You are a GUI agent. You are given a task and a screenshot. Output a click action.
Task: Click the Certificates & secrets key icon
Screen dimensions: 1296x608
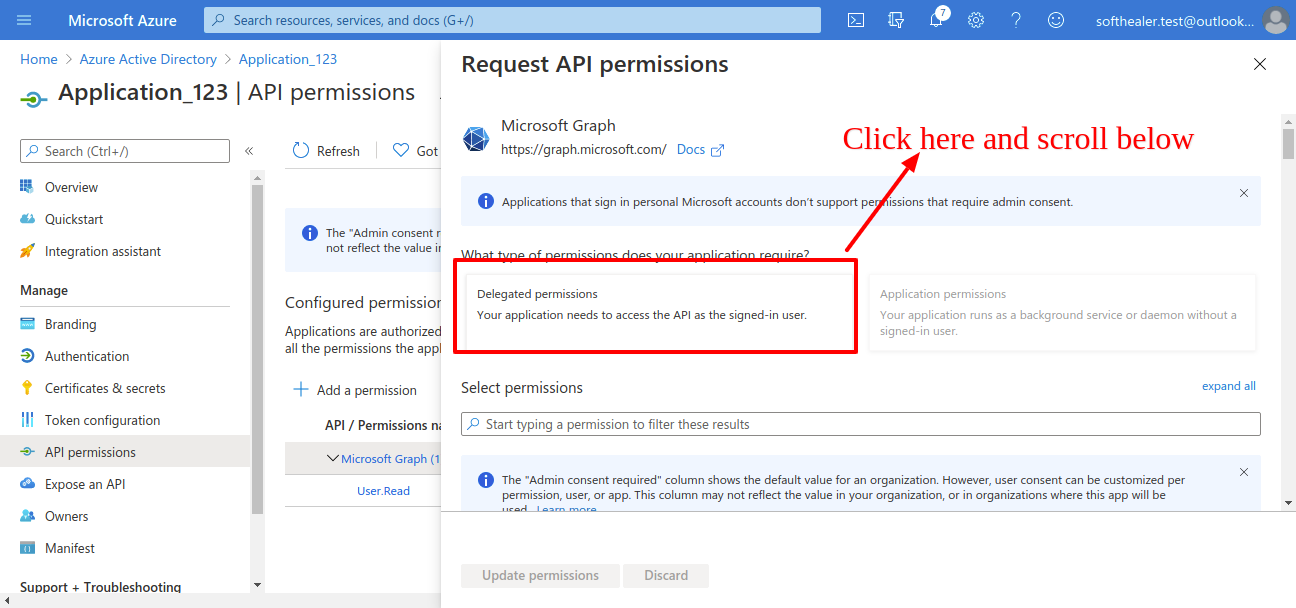tap(27, 388)
